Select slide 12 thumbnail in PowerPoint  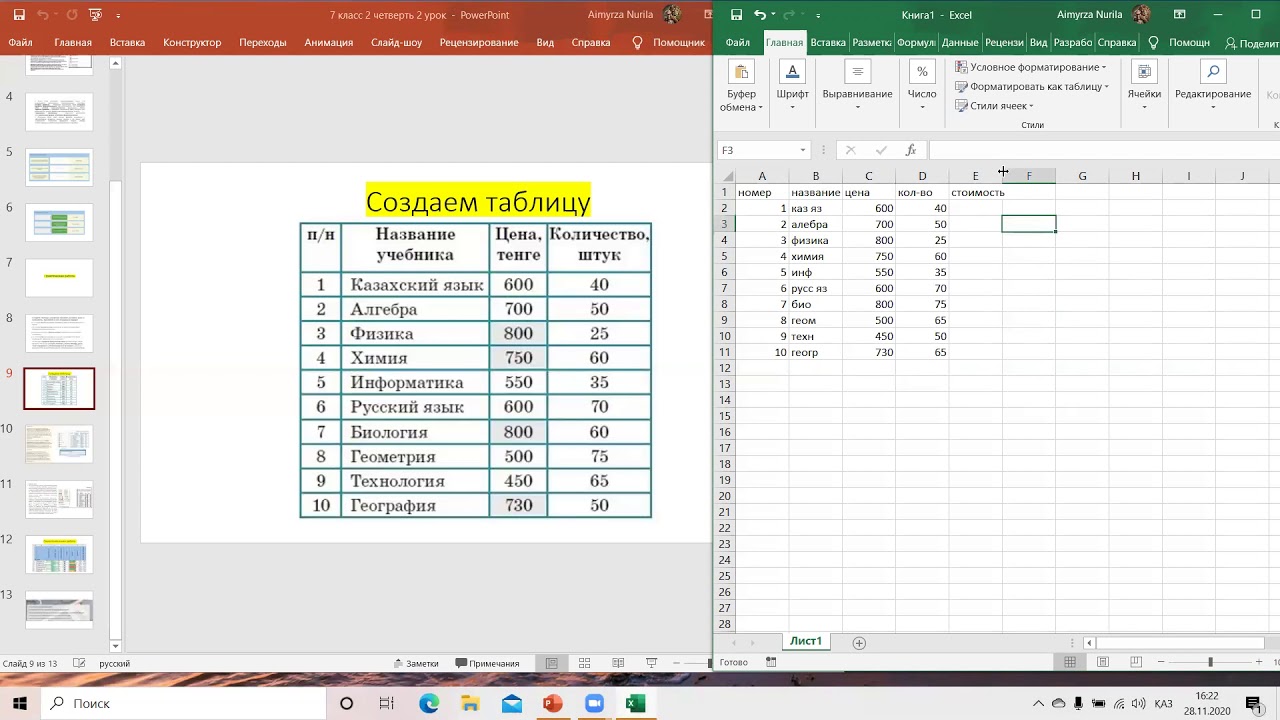coord(59,554)
